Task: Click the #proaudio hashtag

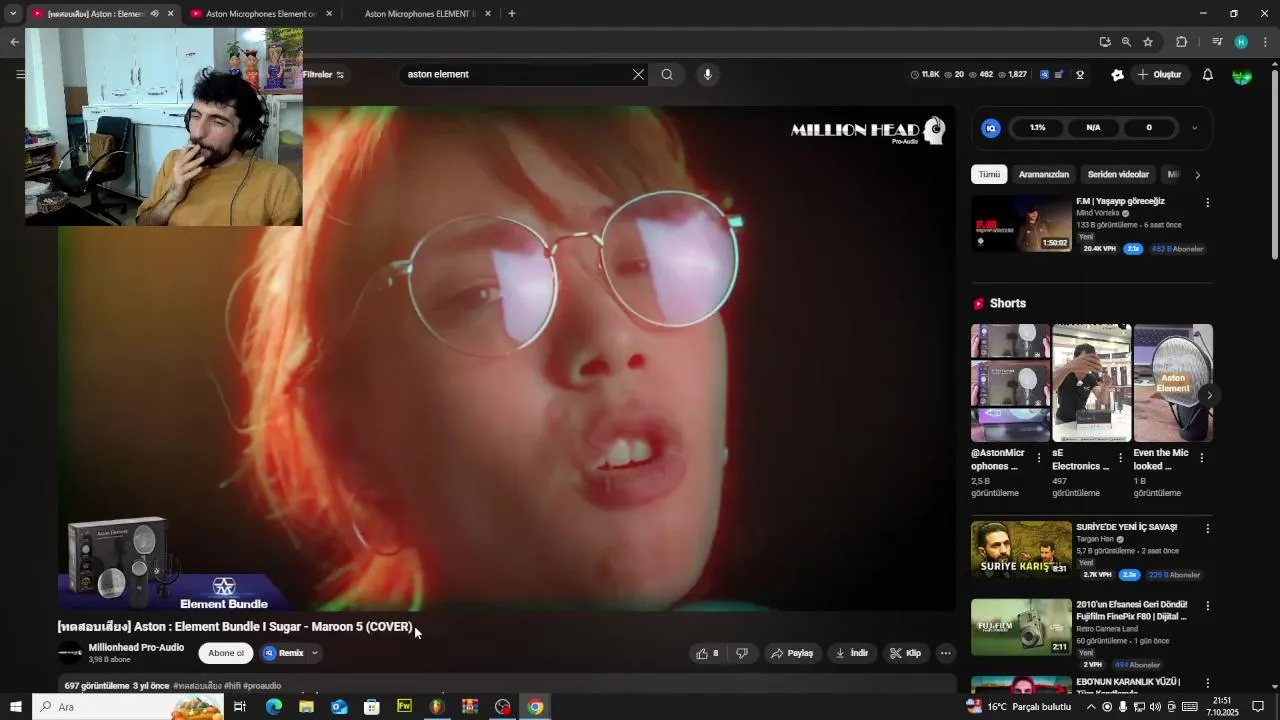Action: 262,686
